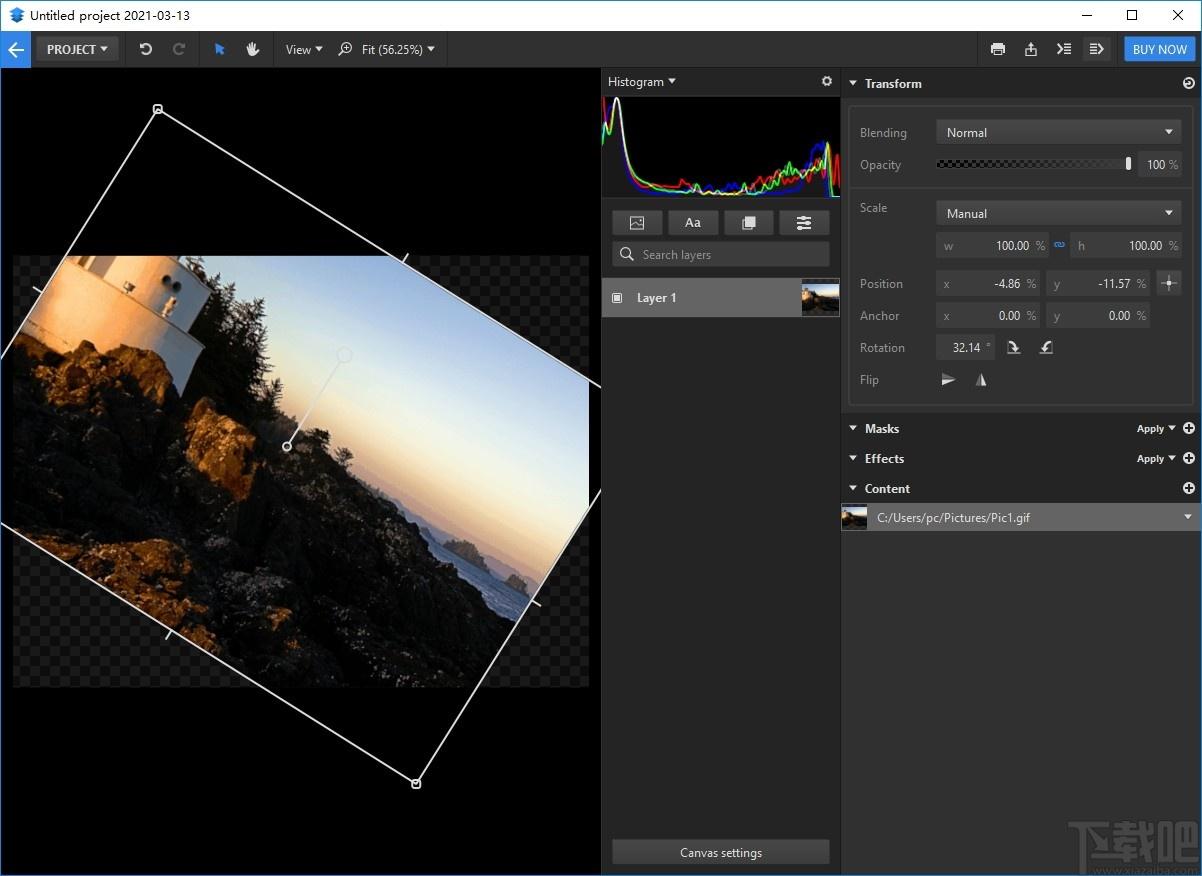Viewport: 1202px width, 876px height.
Task: Click the Layer 1 label in layers
Action: click(657, 298)
